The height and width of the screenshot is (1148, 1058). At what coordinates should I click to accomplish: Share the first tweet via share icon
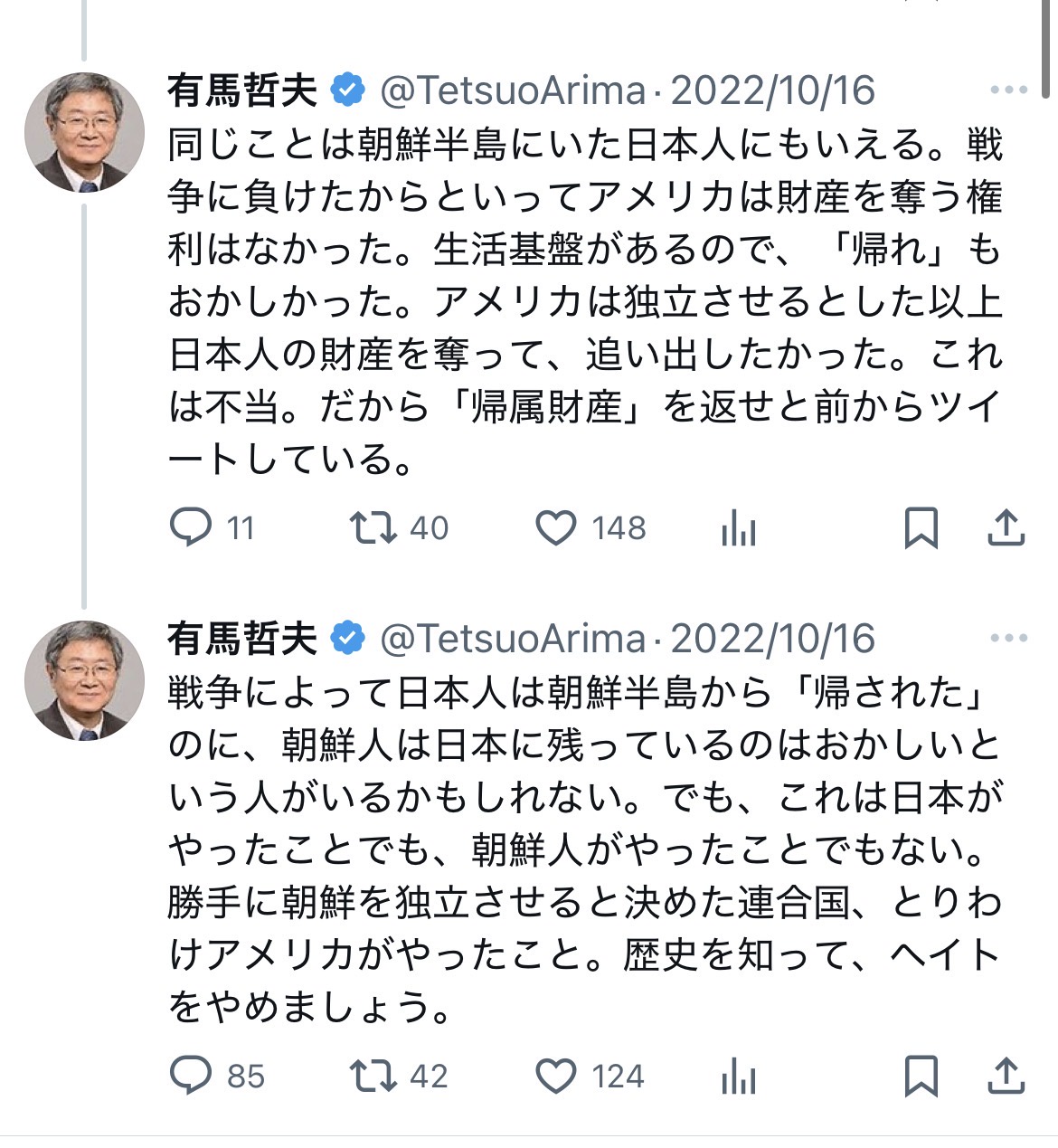point(1005,528)
